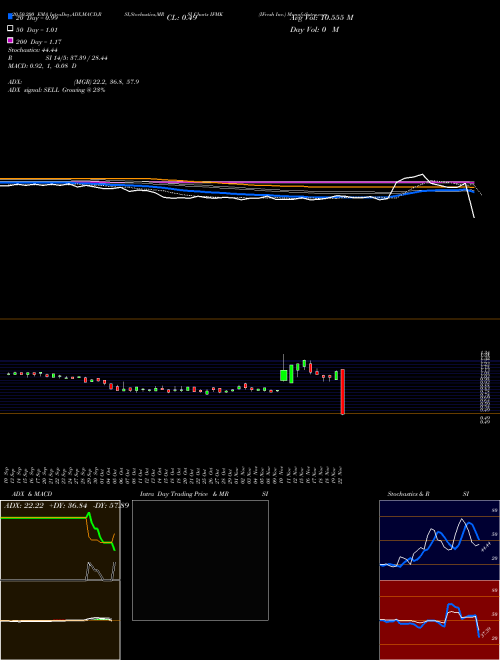Click the 'Stochastics: 44.44' reading

[x=32, y=50]
